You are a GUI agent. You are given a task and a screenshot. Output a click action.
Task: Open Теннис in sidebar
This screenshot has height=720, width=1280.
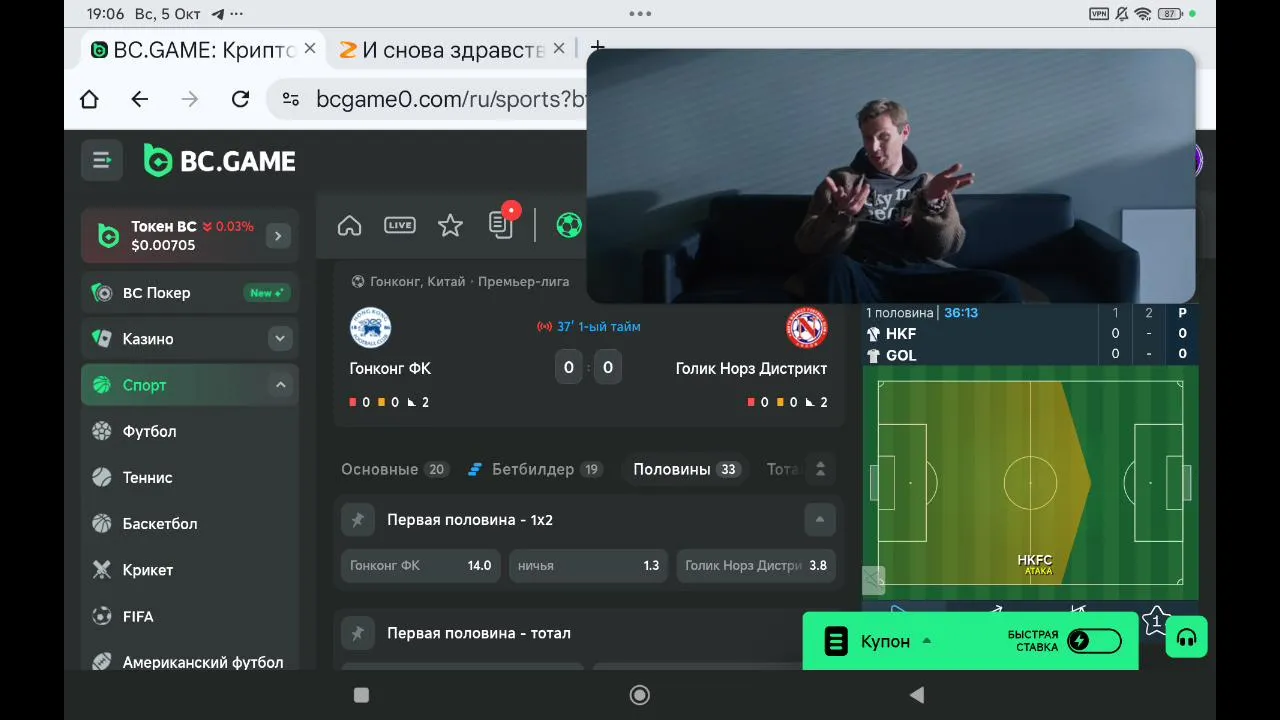coord(190,477)
